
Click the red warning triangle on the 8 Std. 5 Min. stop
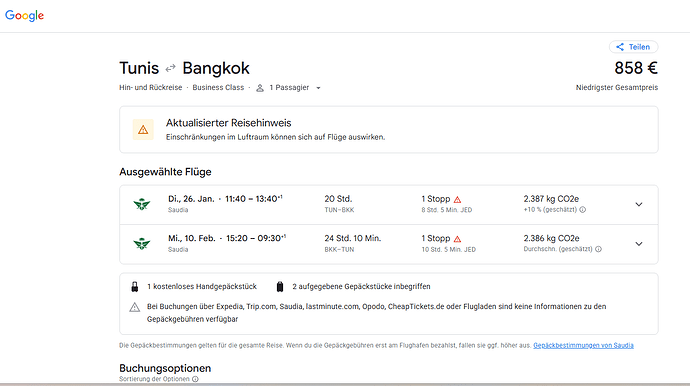(x=458, y=199)
